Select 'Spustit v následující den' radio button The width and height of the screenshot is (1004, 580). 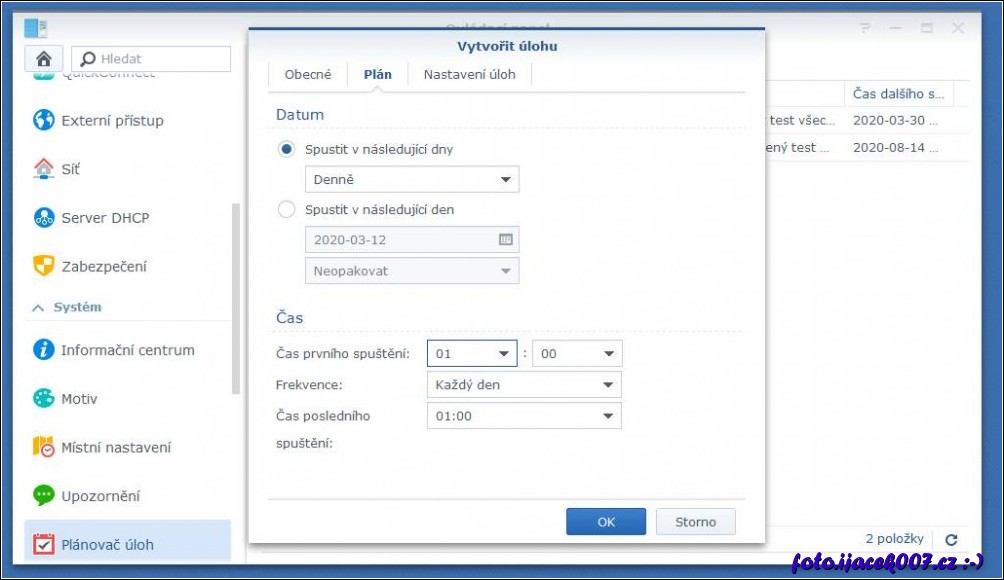click(x=287, y=210)
